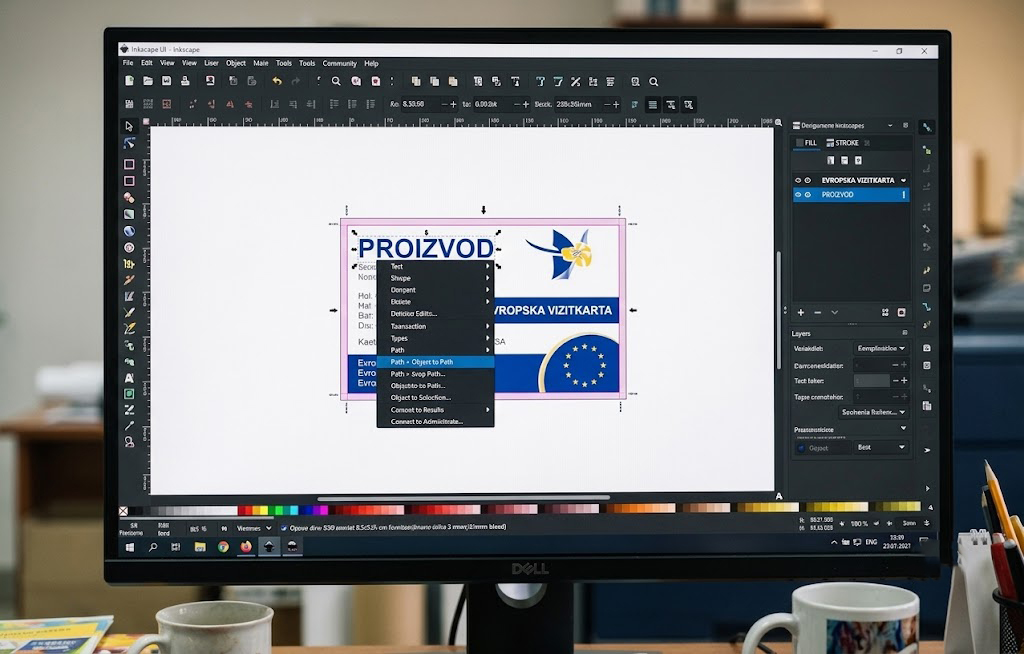Viewport: 1024px width, 654px height.
Task: Open Inkscape taskbar icon
Action: pos(268,547)
